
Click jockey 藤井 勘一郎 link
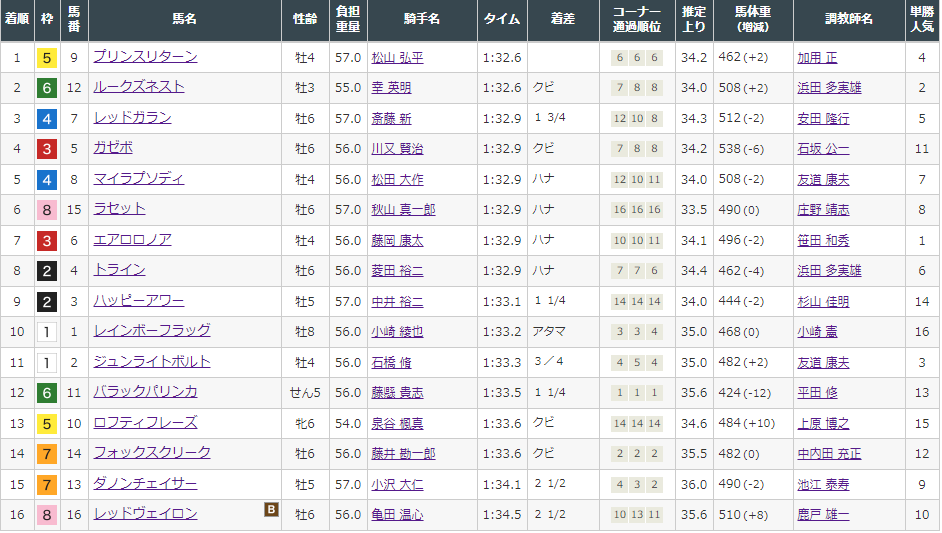coord(403,454)
